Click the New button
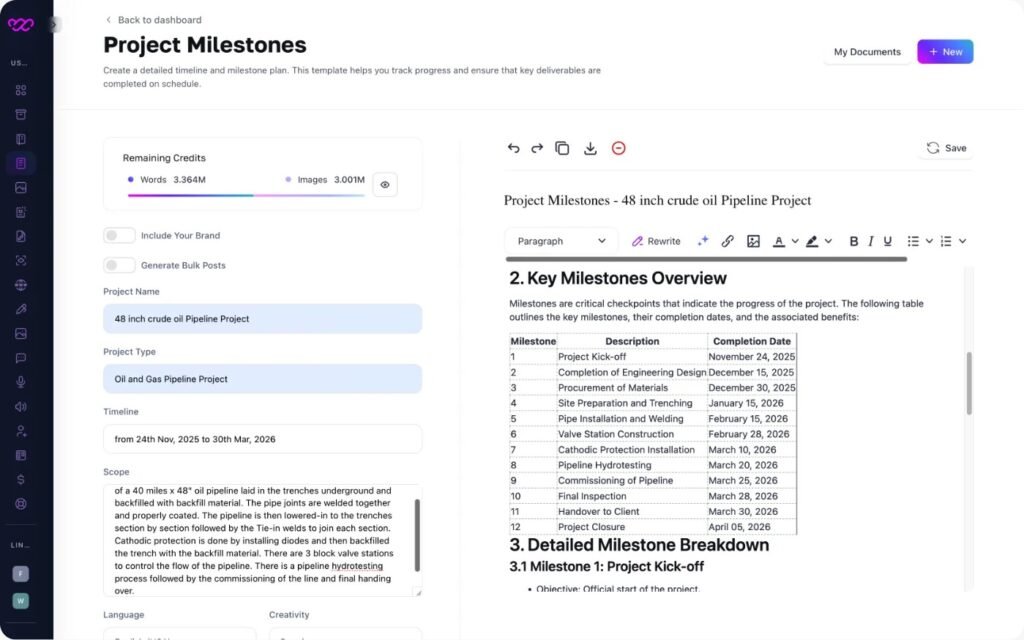This screenshot has height=640, width=1024. [x=945, y=52]
